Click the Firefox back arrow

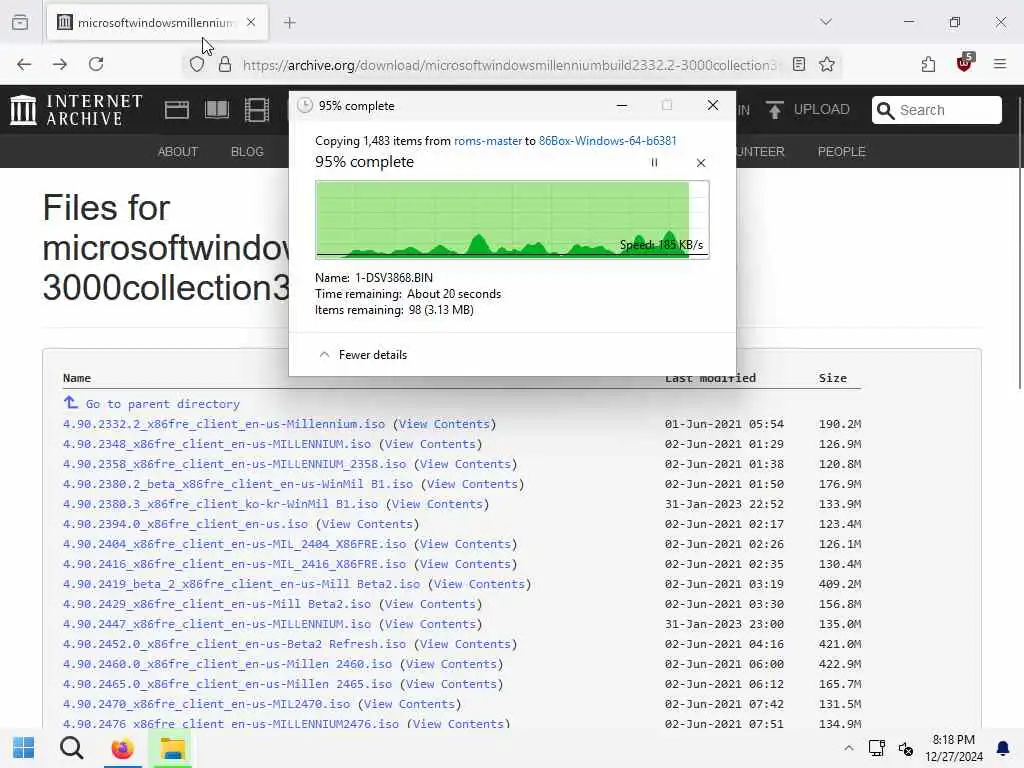coord(24,64)
